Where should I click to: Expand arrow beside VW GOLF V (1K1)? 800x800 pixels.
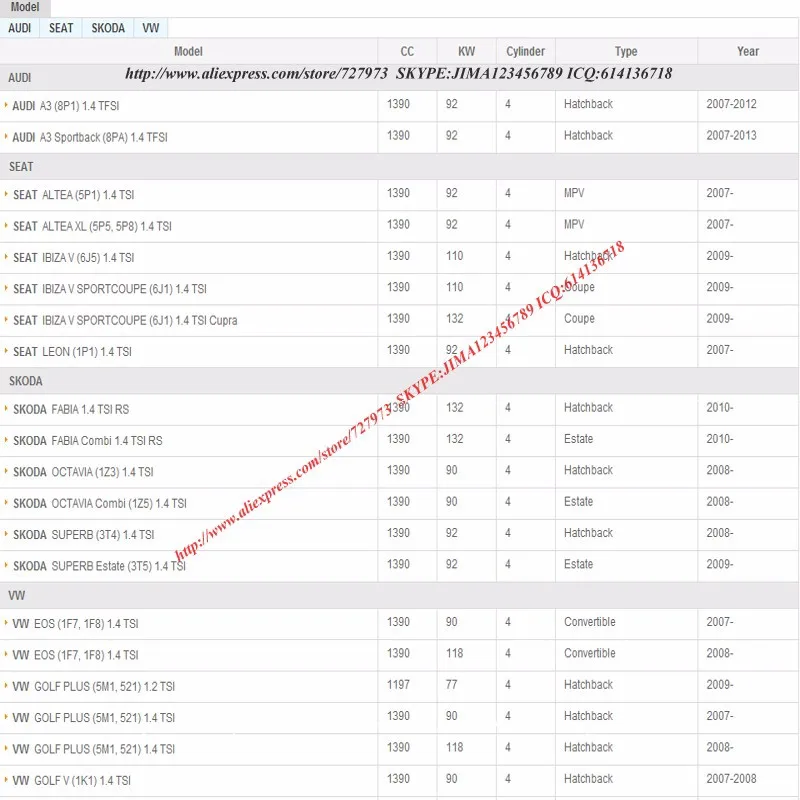pyautogui.click(x=6, y=780)
